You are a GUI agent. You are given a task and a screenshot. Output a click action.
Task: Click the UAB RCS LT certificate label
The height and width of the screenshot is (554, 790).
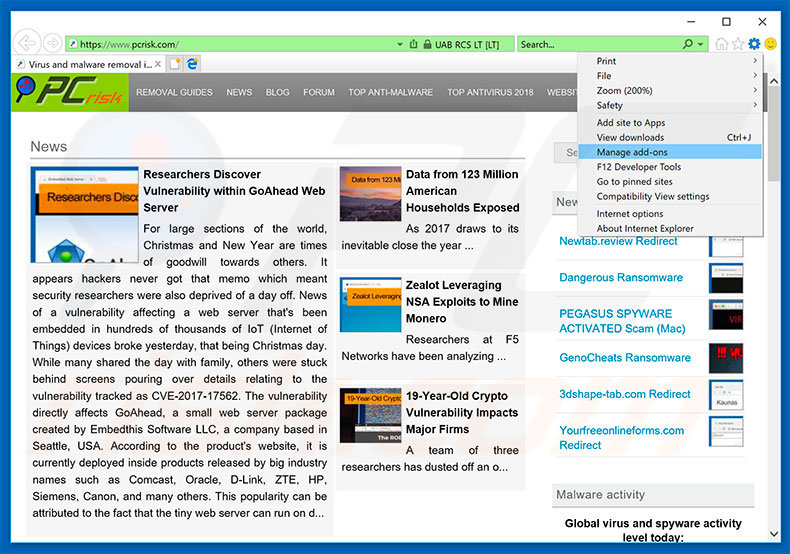point(467,44)
